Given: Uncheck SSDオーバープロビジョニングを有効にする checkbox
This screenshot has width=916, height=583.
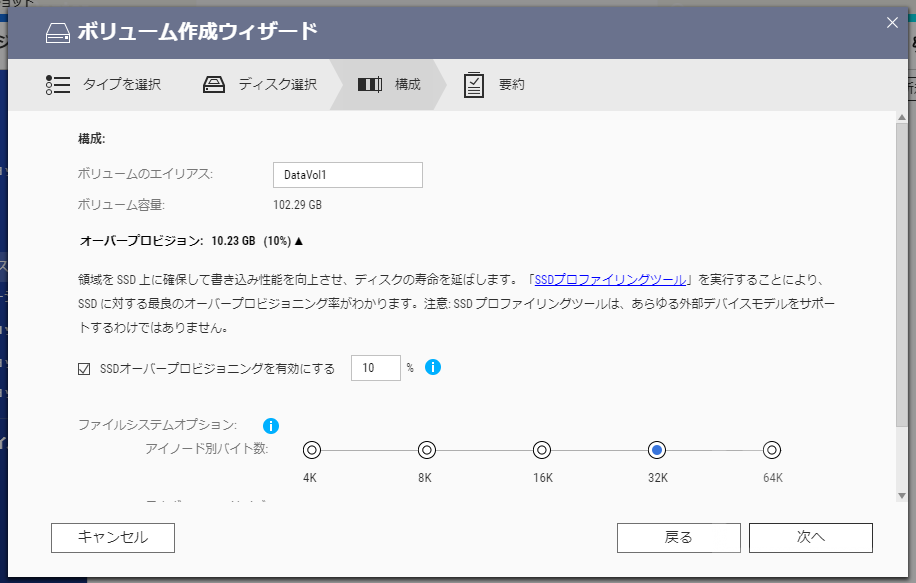Looking at the screenshot, I should click(x=84, y=369).
